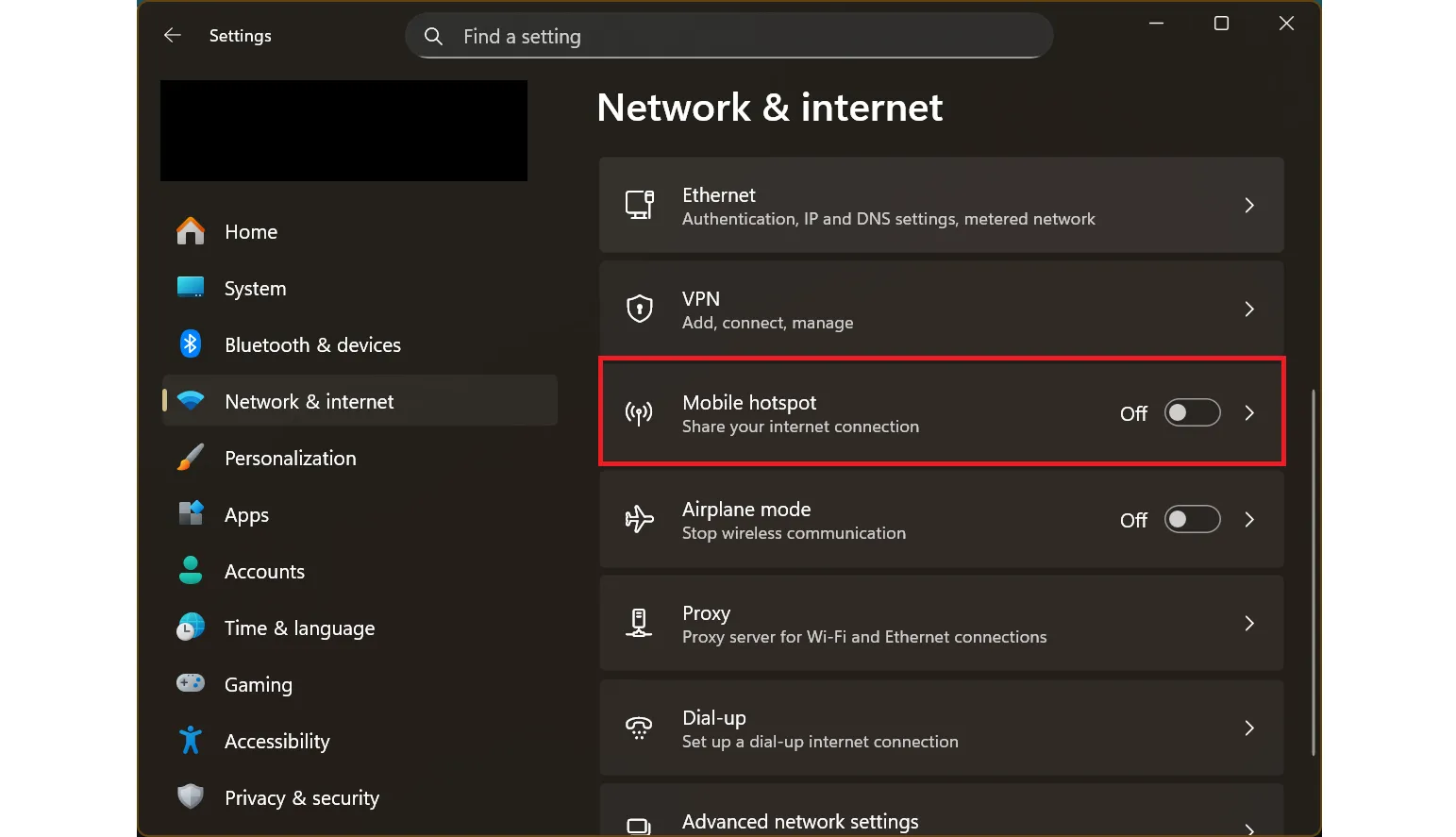Select the Bluetooth & devices icon
The width and height of the screenshot is (1456, 837).
point(191,344)
